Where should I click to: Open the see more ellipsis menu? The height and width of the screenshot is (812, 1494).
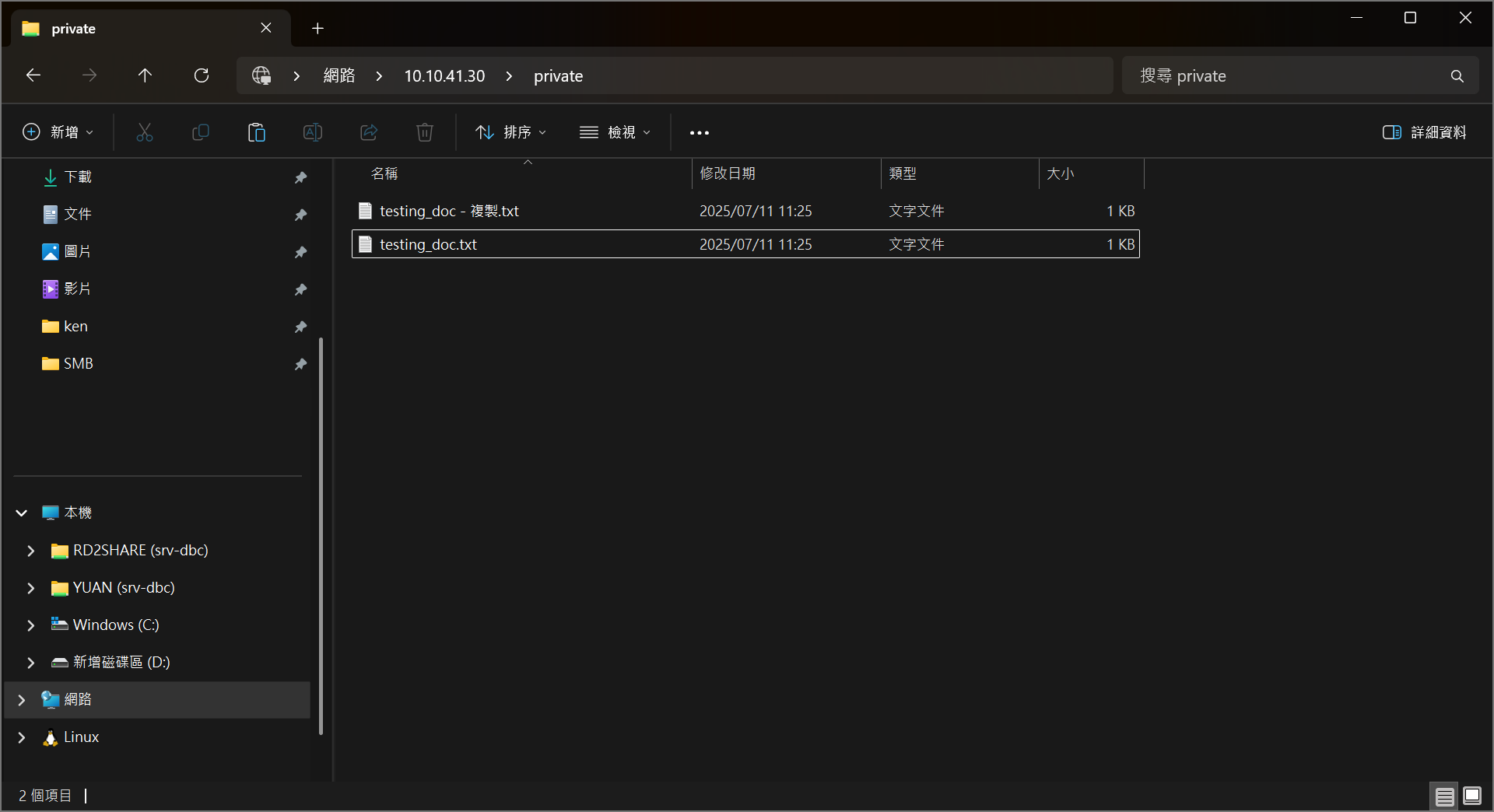[699, 132]
